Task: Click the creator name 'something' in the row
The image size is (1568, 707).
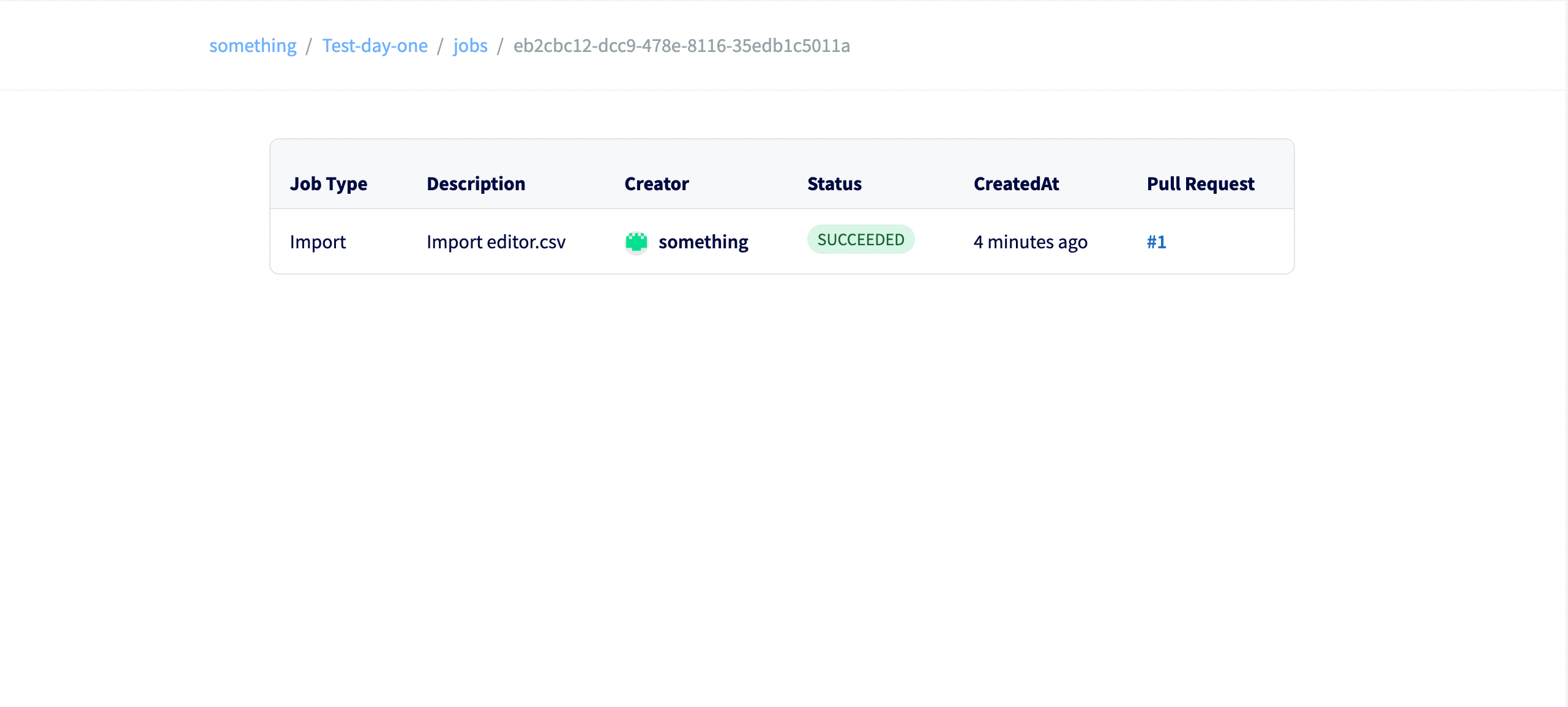Action: [x=703, y=242]
